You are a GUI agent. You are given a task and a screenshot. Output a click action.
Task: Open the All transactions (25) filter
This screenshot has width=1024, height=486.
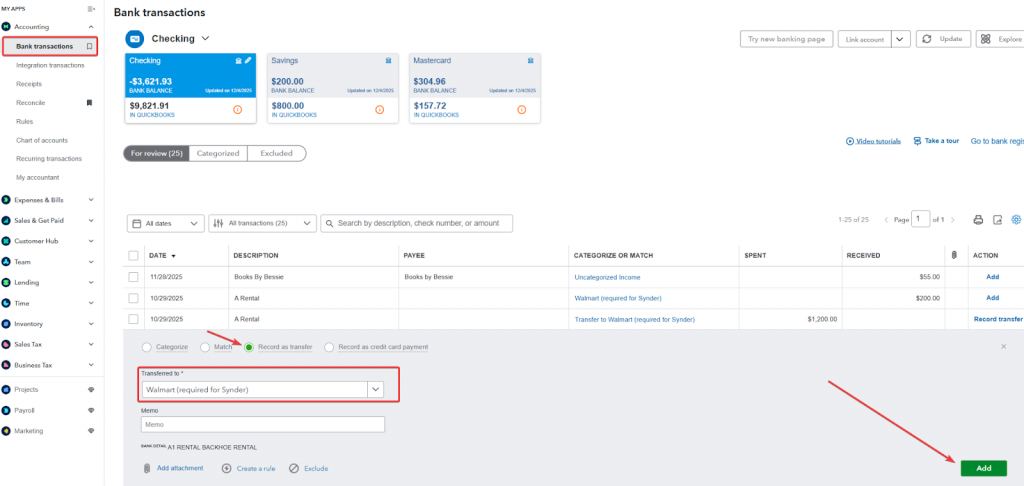[262, 223]
